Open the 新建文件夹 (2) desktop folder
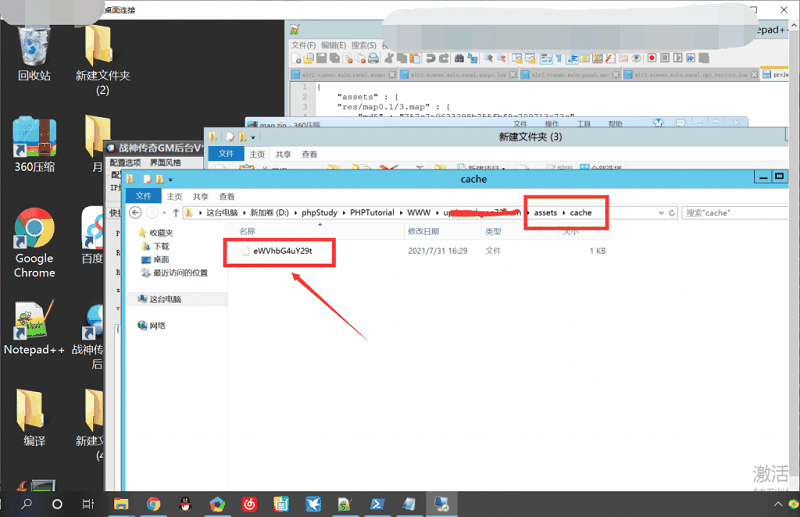 [102, 60]
